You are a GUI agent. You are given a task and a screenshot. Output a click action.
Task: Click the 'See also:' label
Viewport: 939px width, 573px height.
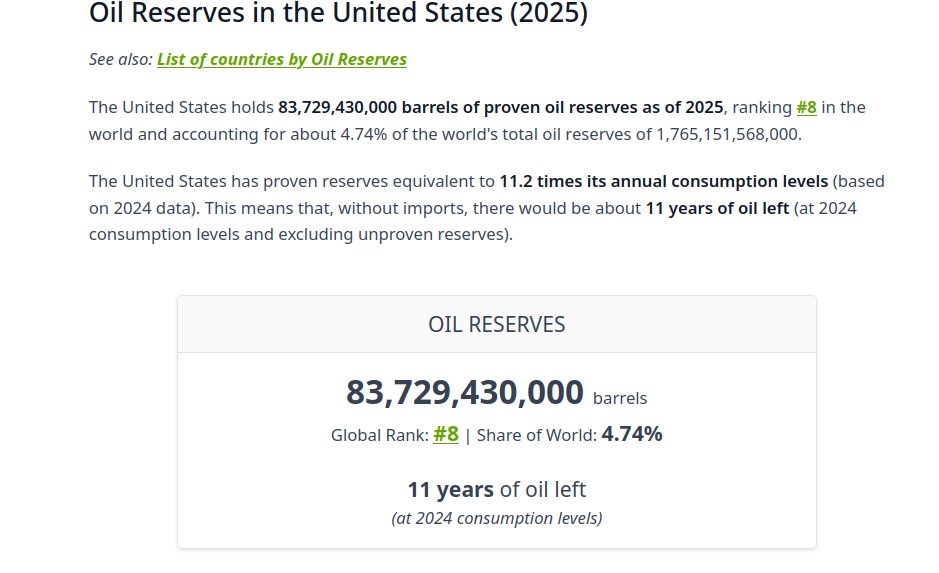pyautogui.click(x=121, y=59)
